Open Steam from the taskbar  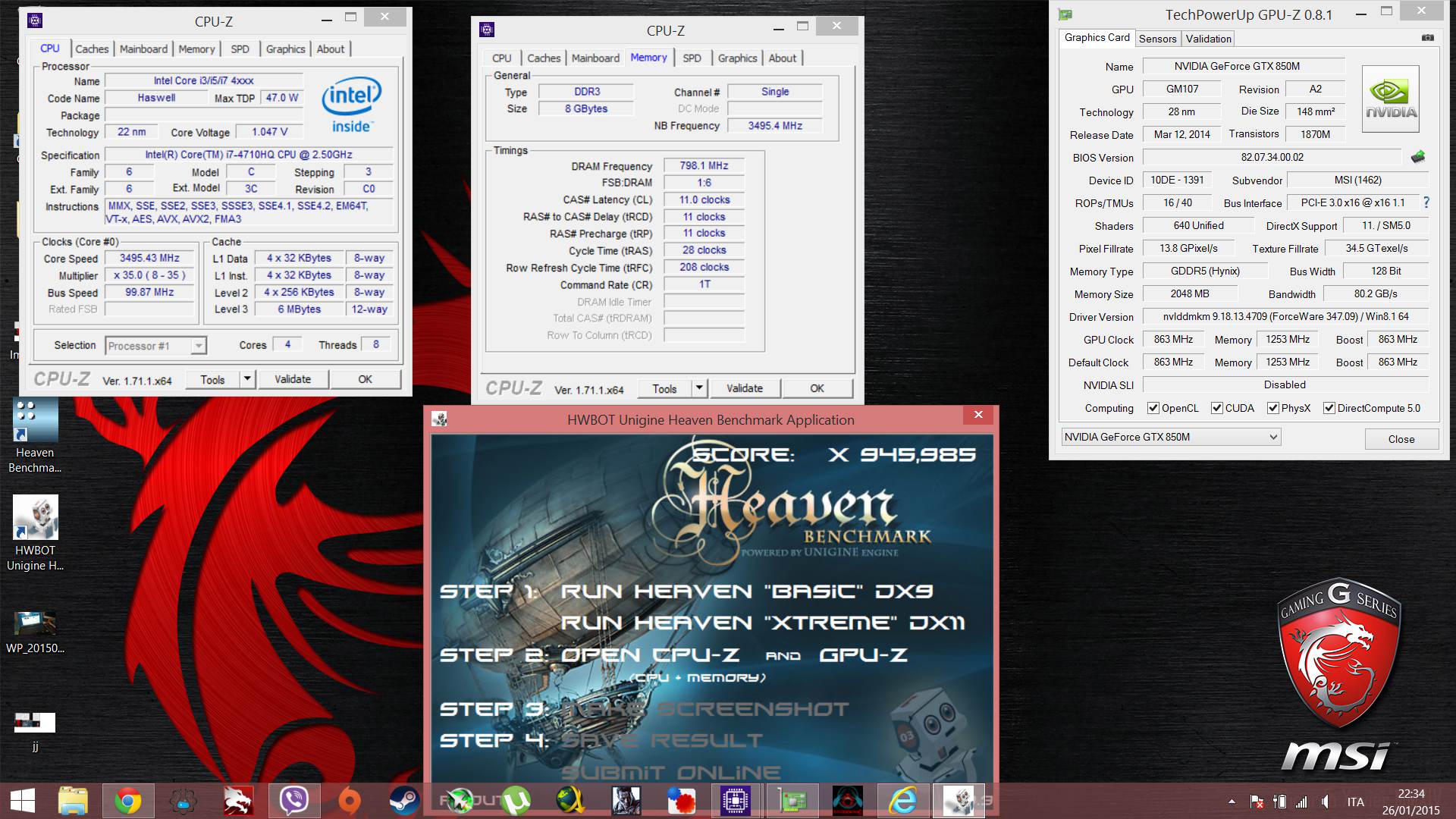click(404, 801)
